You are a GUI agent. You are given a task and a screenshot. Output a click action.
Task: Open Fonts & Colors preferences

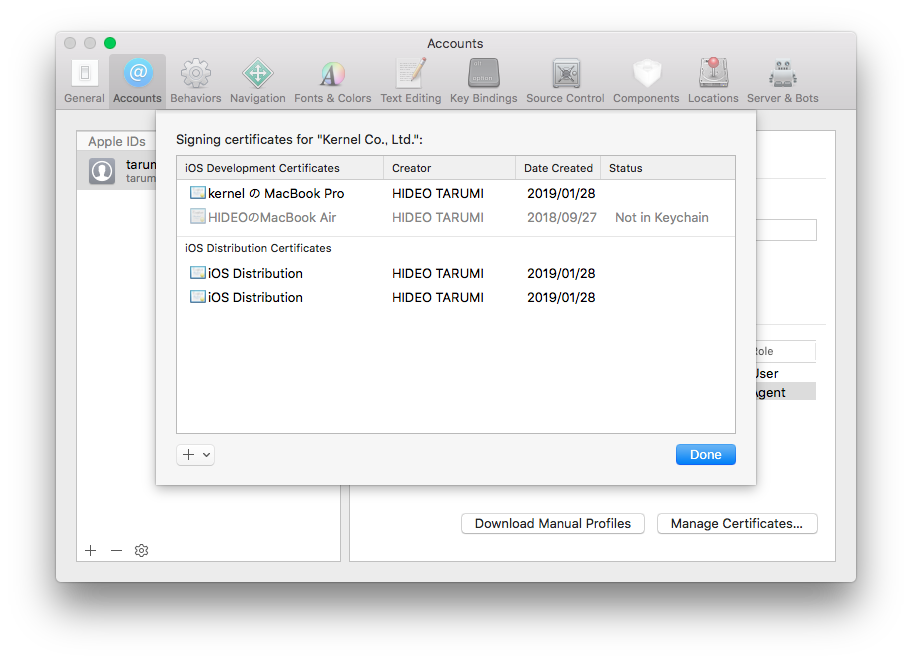pyautogui.click(x=332, y=81)
